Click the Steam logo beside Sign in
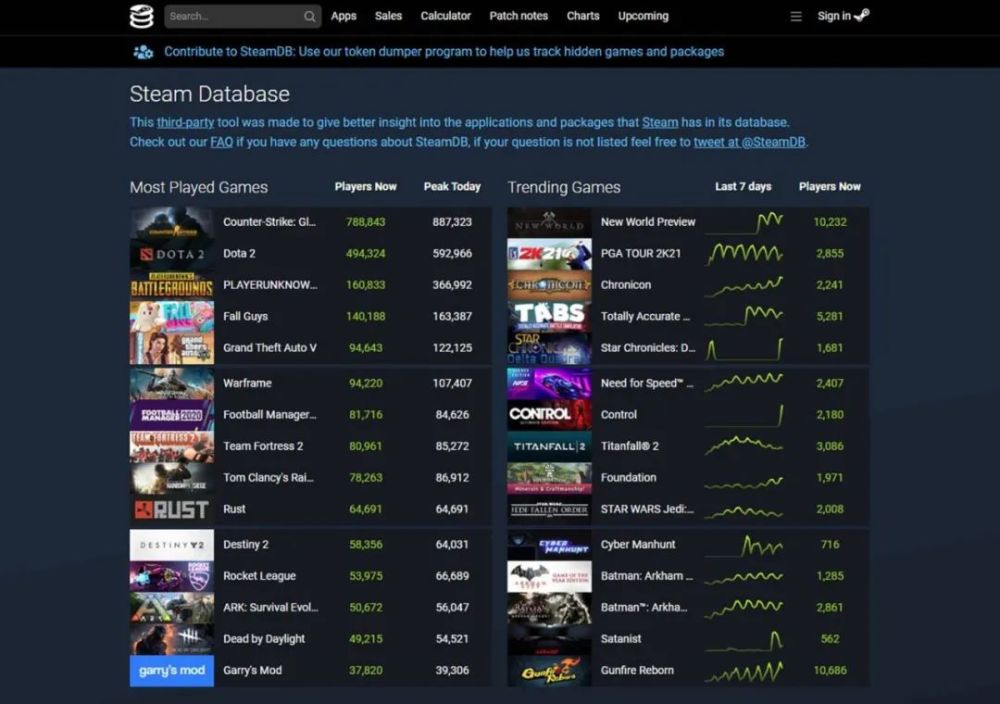The height and width of the screenshot is (704, 1000). point(862,15)
